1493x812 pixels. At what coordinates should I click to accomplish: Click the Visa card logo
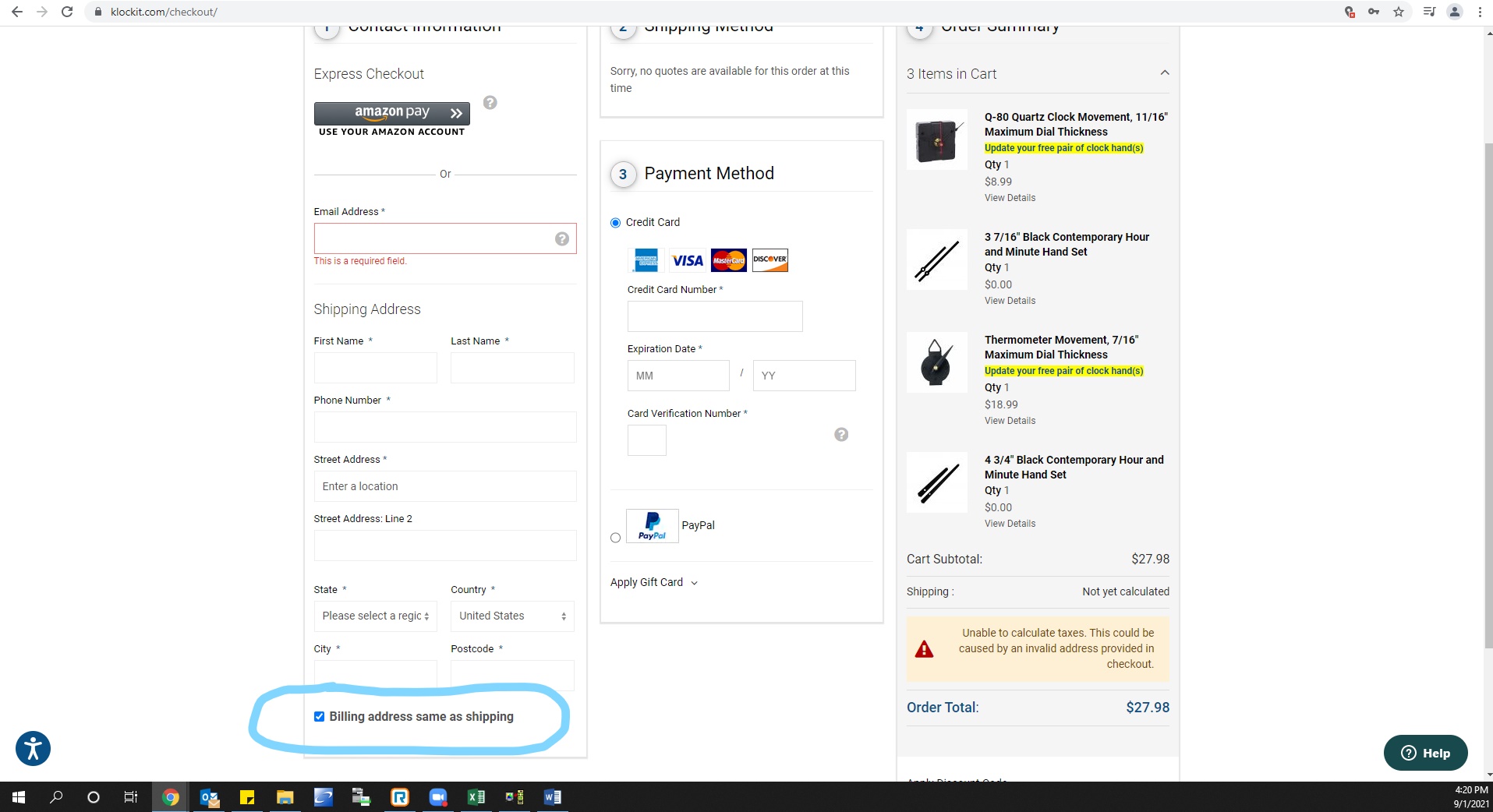(687, 260)
